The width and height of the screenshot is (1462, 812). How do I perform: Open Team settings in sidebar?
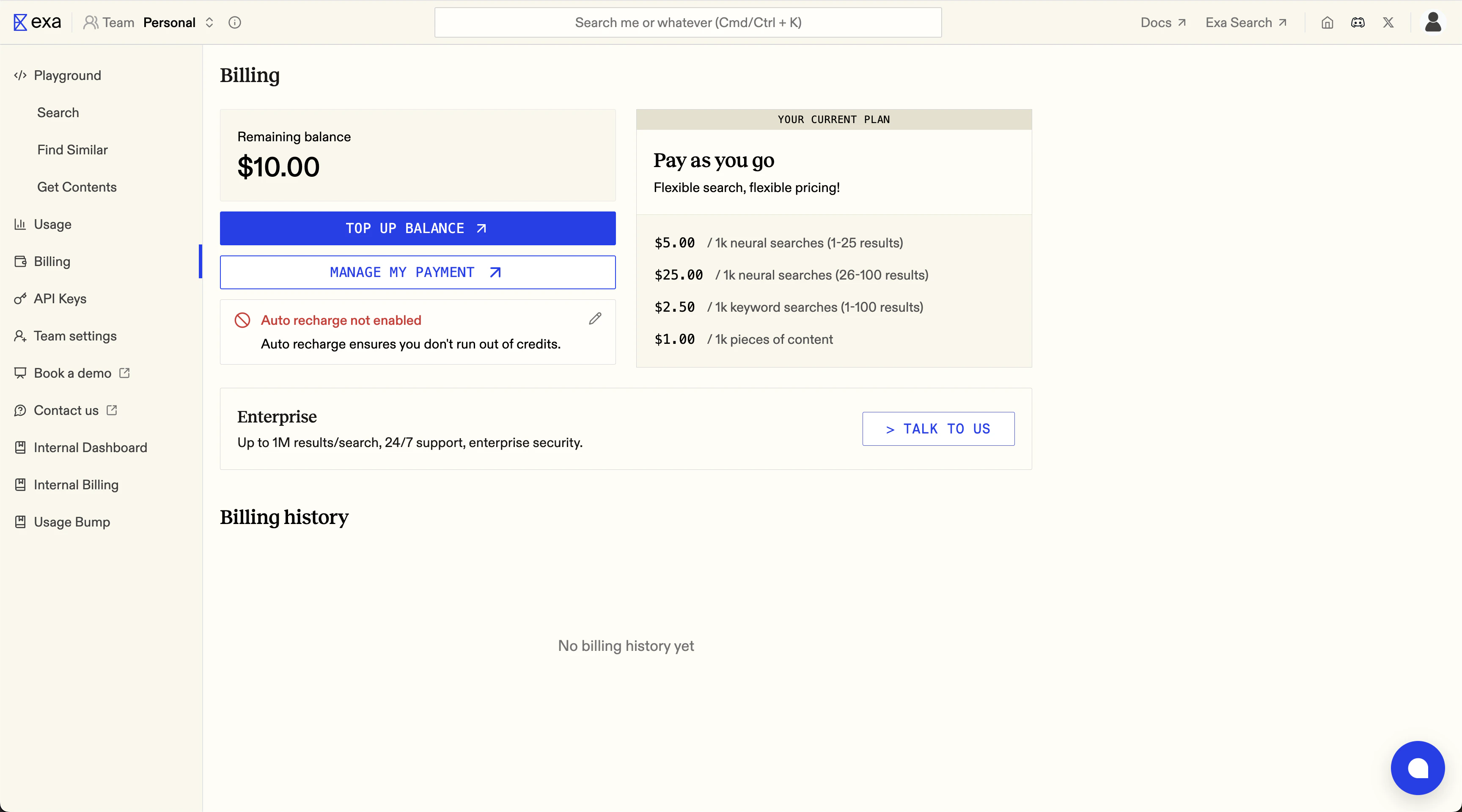(x=75, y=336)
